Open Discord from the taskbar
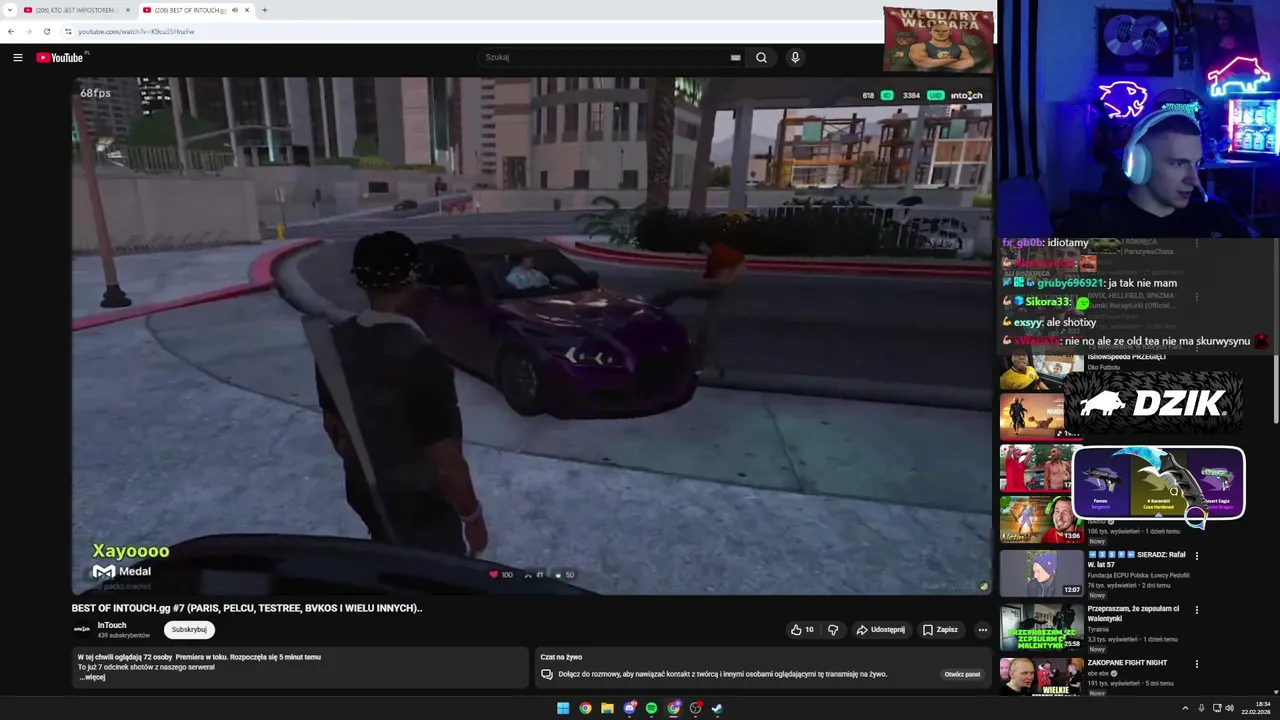The image size is (1280, 720). click(629, 708)
